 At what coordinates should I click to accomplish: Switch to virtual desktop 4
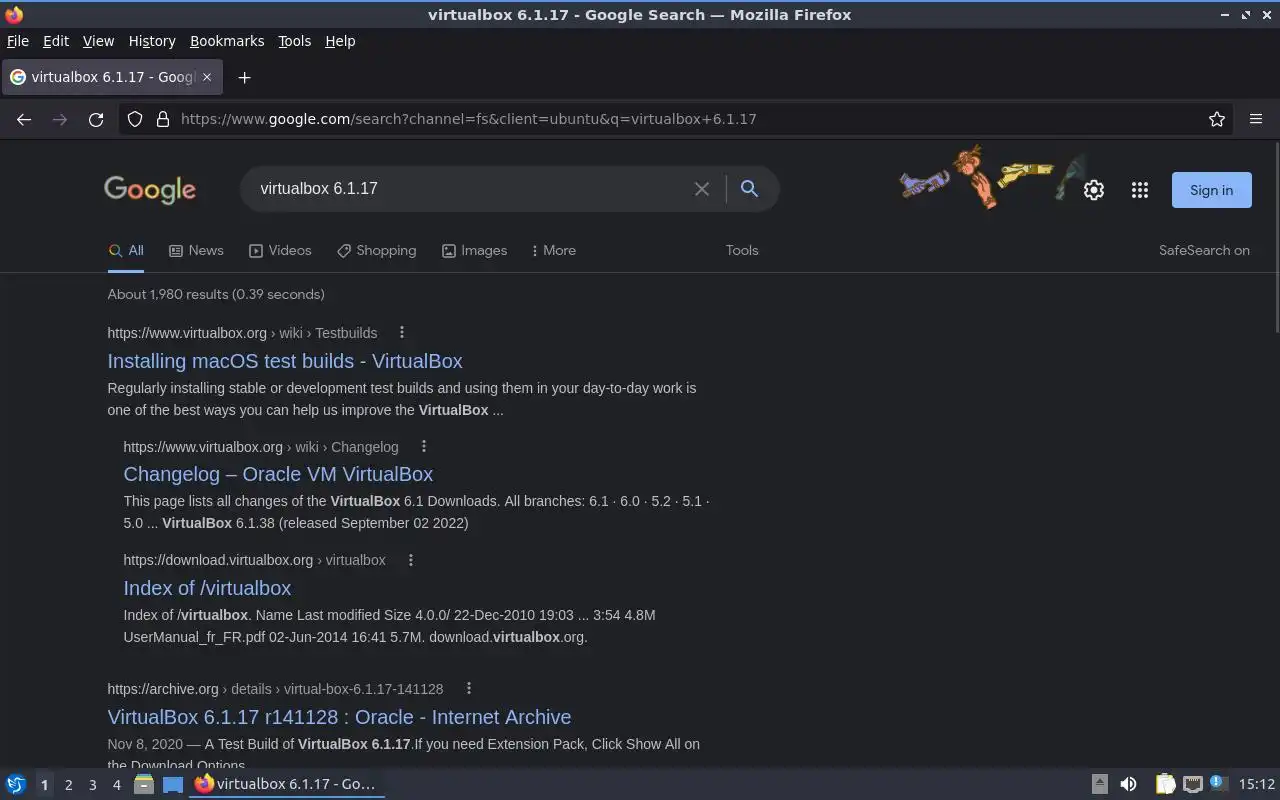point(116,785)
